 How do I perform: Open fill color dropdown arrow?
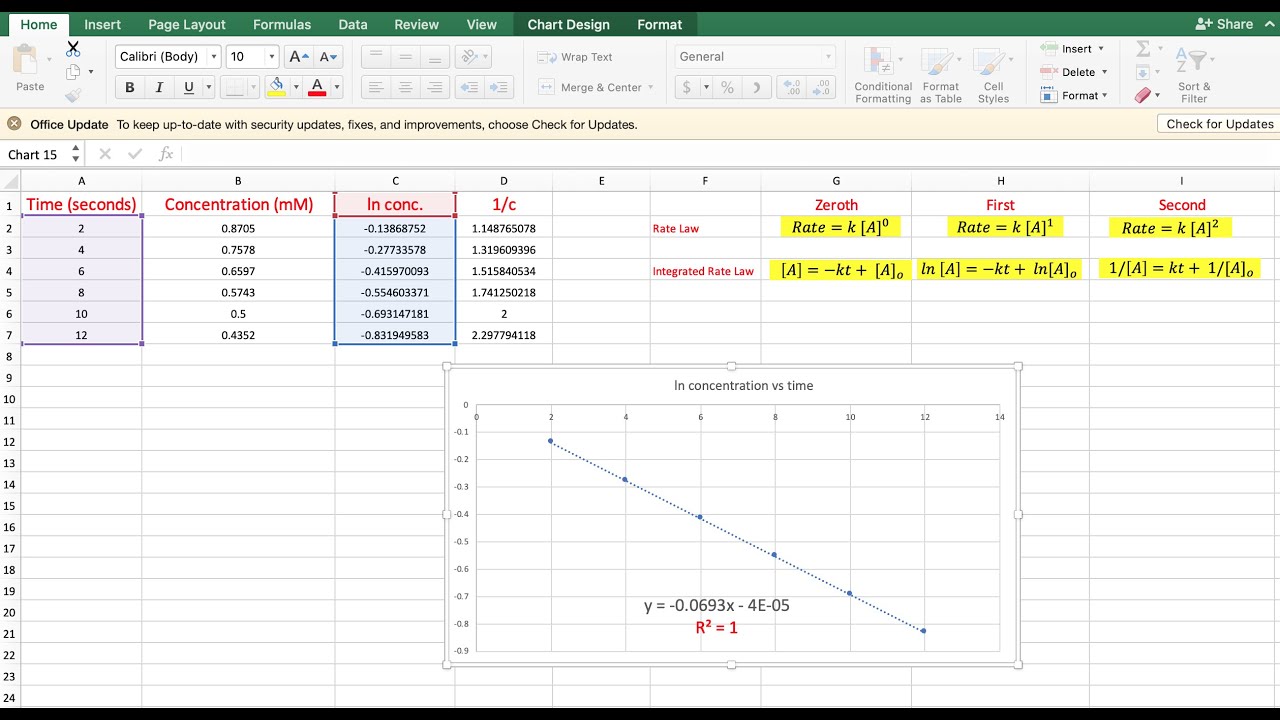[295, 88]
